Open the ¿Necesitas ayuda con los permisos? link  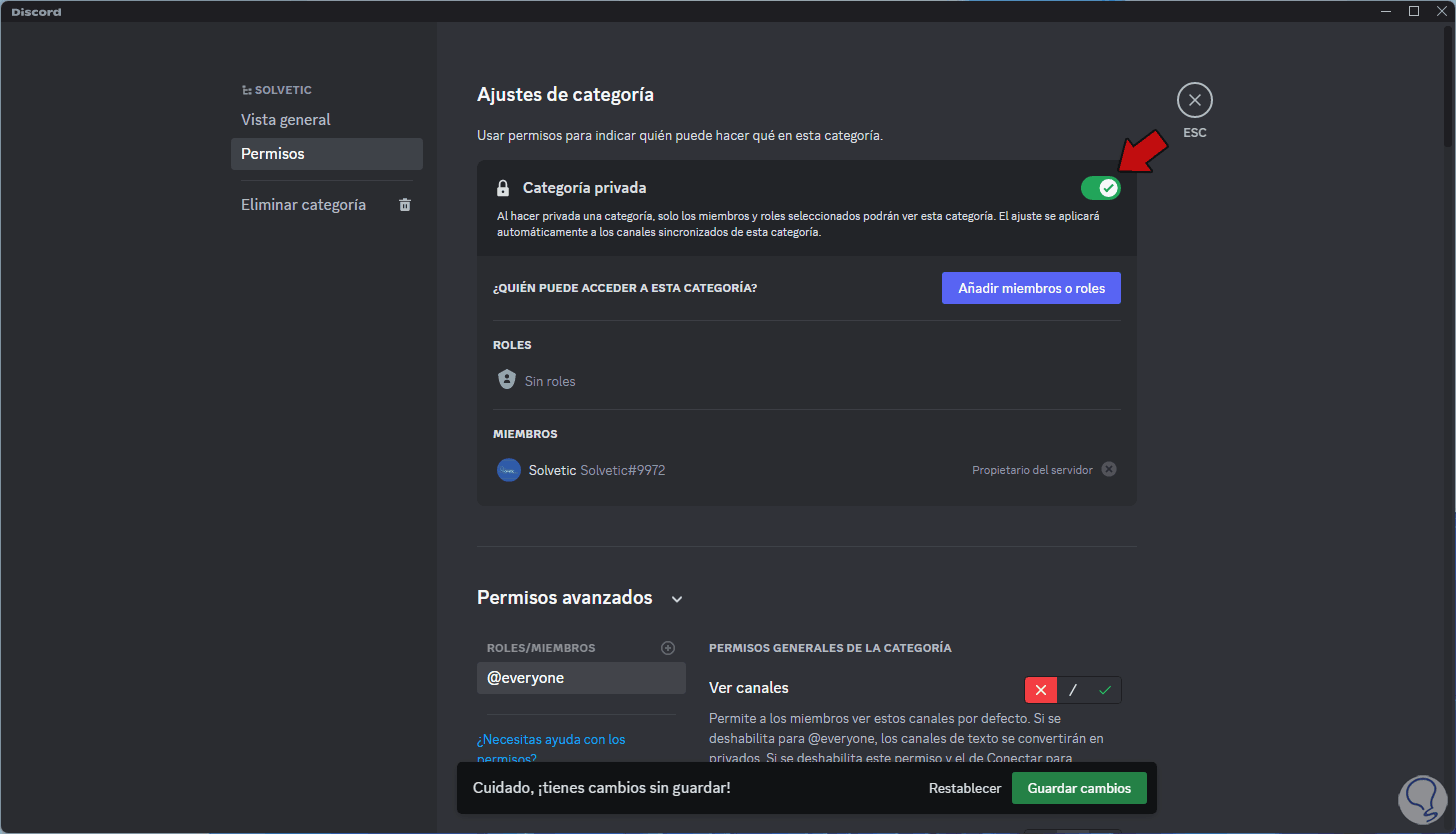[x=551, y=748]
